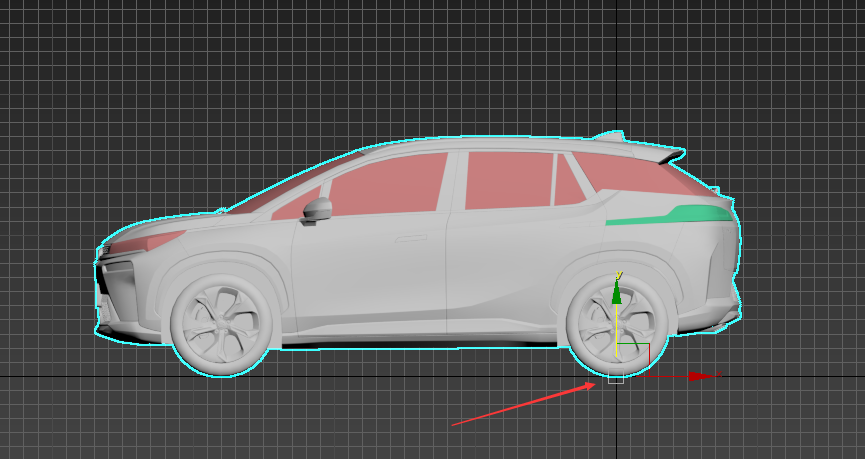
Task: Click the side mirror on the car
Action: point(317,210)
